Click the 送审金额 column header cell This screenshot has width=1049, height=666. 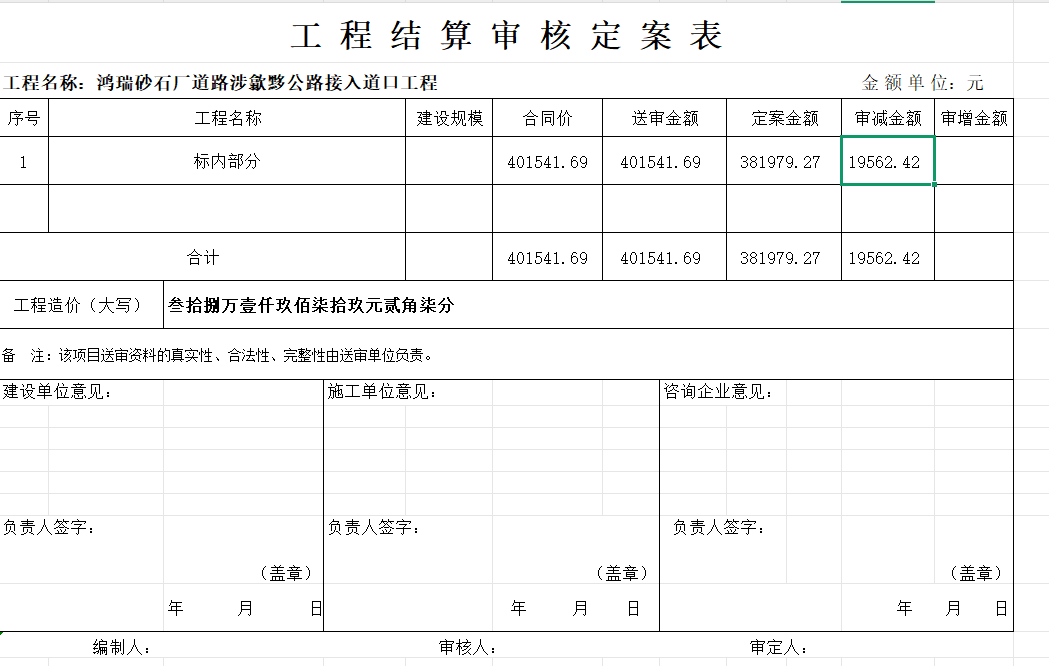point(664,117)
